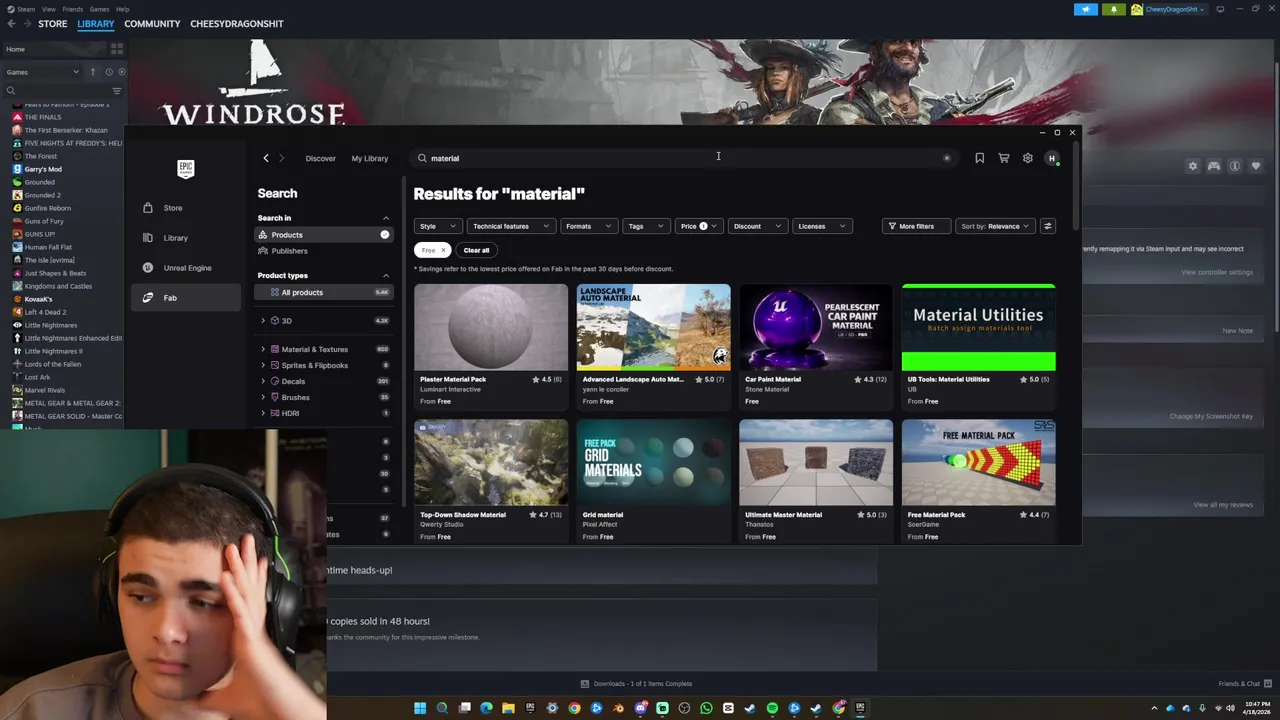Viewport: 1280px width, 720px height.
Task: Collapse the Search in section
Action: [386, 218]
